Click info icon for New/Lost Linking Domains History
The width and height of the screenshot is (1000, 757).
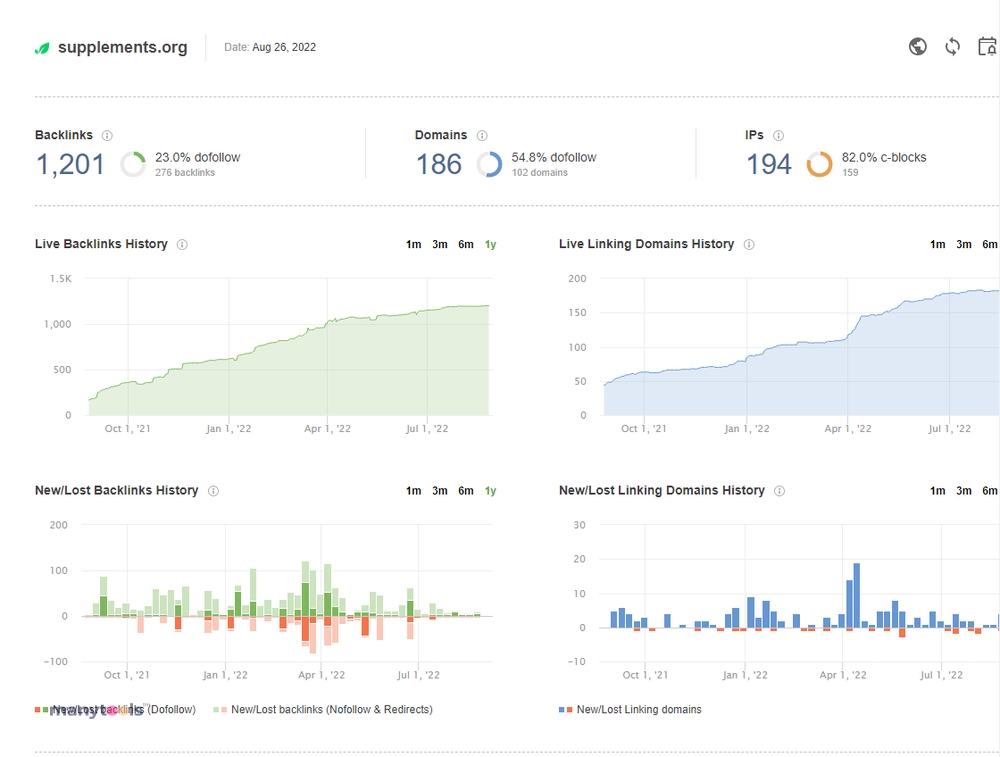point(779,490)
